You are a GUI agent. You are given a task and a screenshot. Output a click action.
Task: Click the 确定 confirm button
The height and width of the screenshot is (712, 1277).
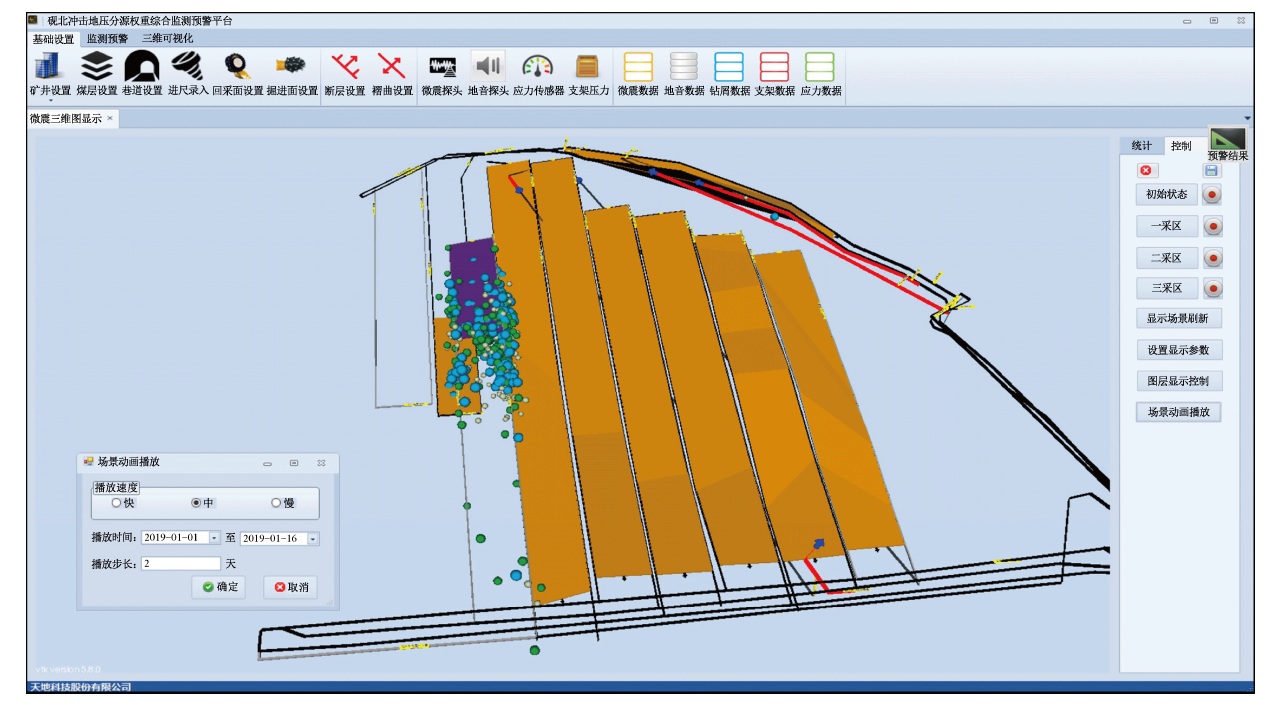[x=219, y=587]
